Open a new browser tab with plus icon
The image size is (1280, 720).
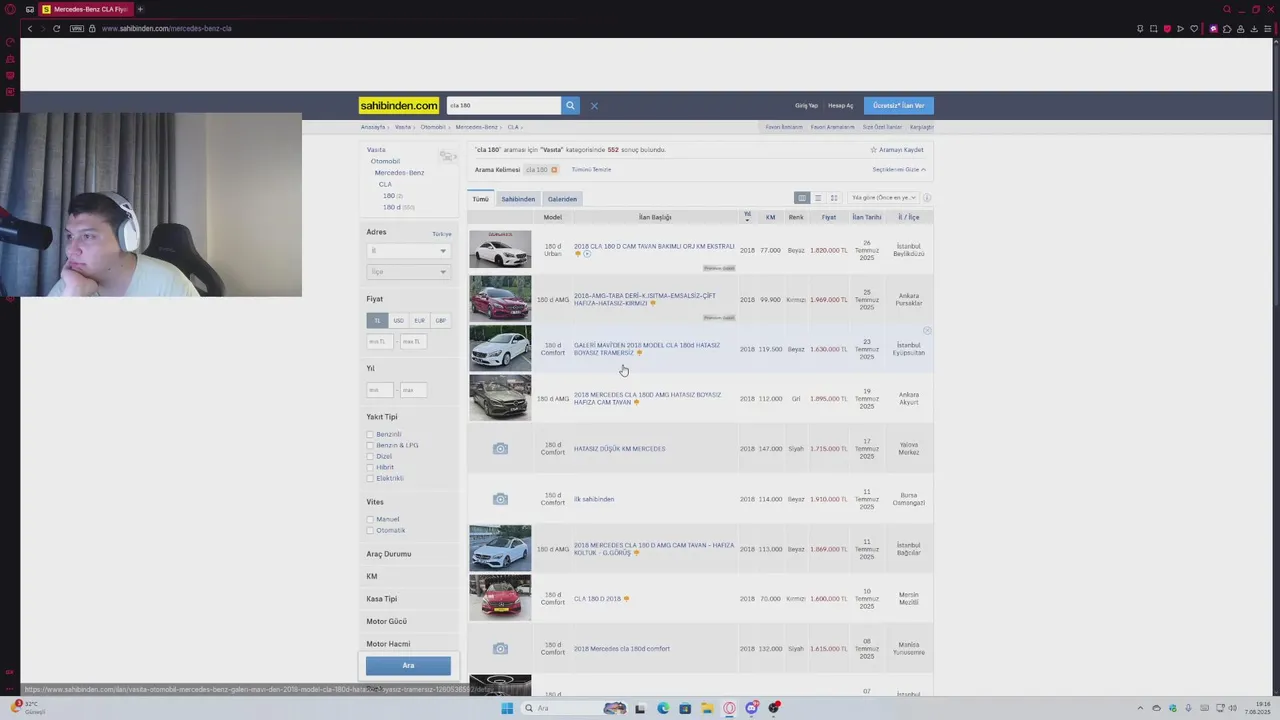point(140,9)
